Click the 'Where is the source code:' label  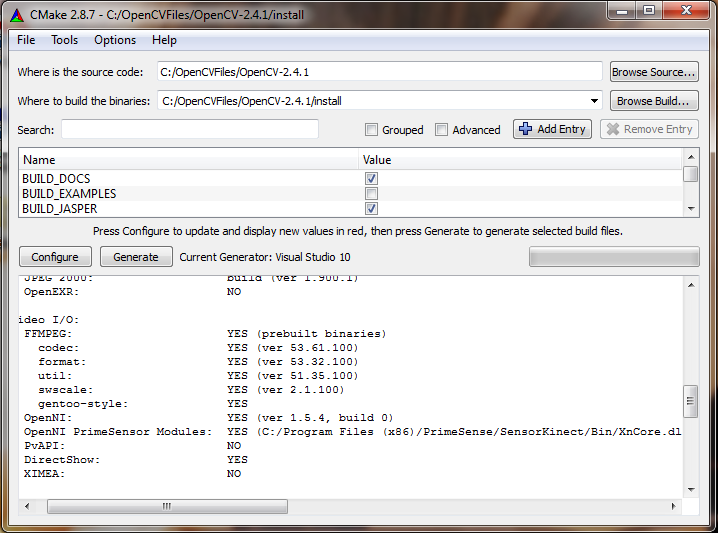coord(80,72)
